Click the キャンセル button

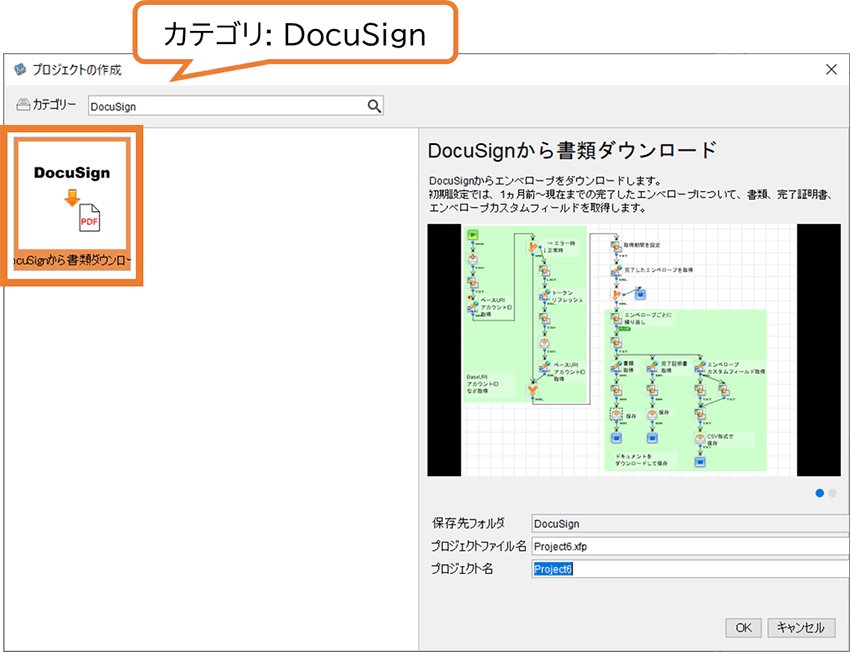click(801, 628)
